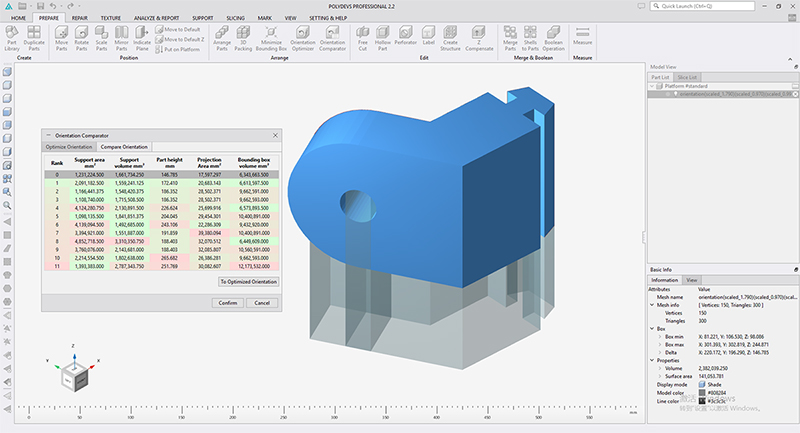This screenshot has height=433, width=800.
Task: Collapse the Mesh info attribute group
Action: pos(652,305)
